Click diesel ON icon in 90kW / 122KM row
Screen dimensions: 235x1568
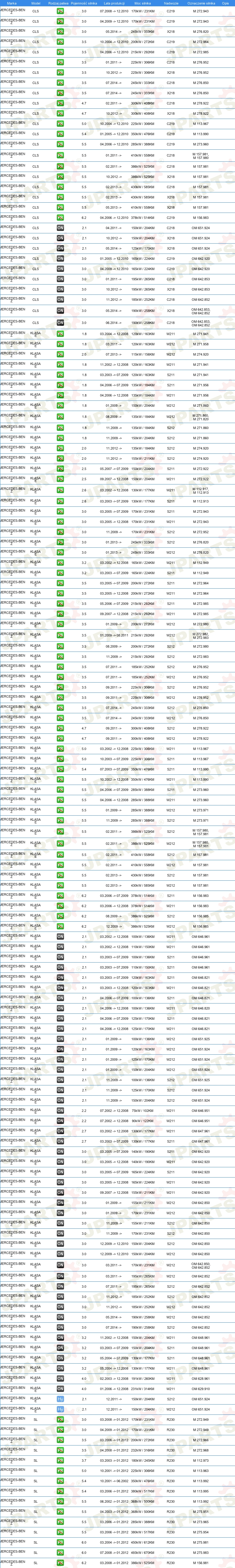coord(60,1121)
